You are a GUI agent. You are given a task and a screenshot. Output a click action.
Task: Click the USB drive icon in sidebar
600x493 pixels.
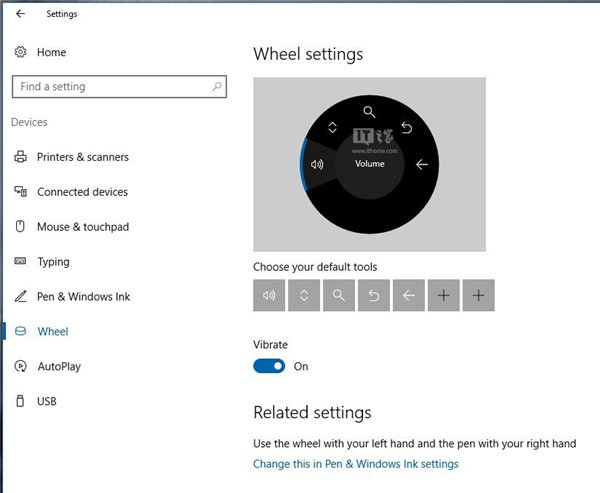coord(20,401)
